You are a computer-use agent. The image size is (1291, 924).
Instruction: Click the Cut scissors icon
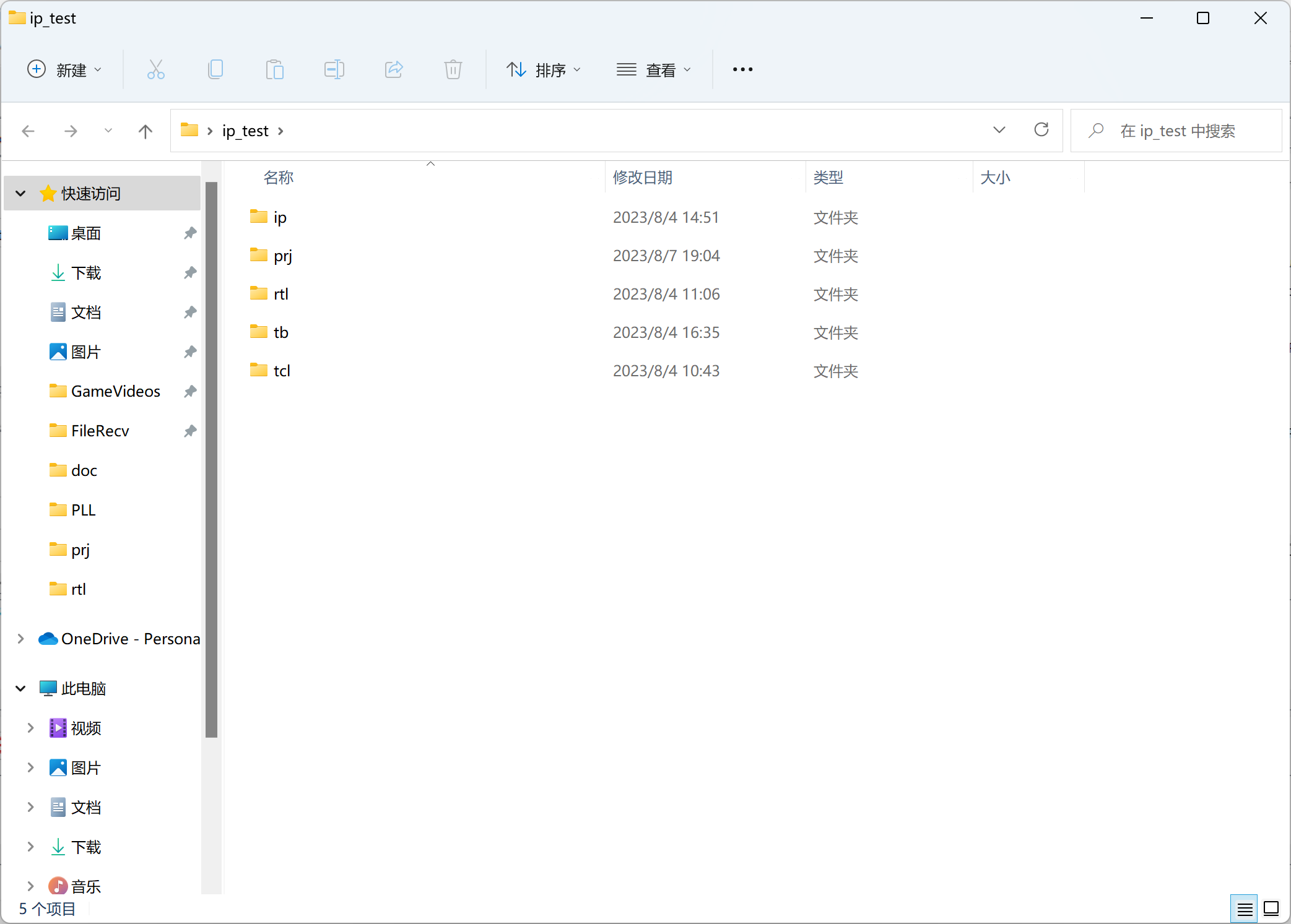pos(156,69)
